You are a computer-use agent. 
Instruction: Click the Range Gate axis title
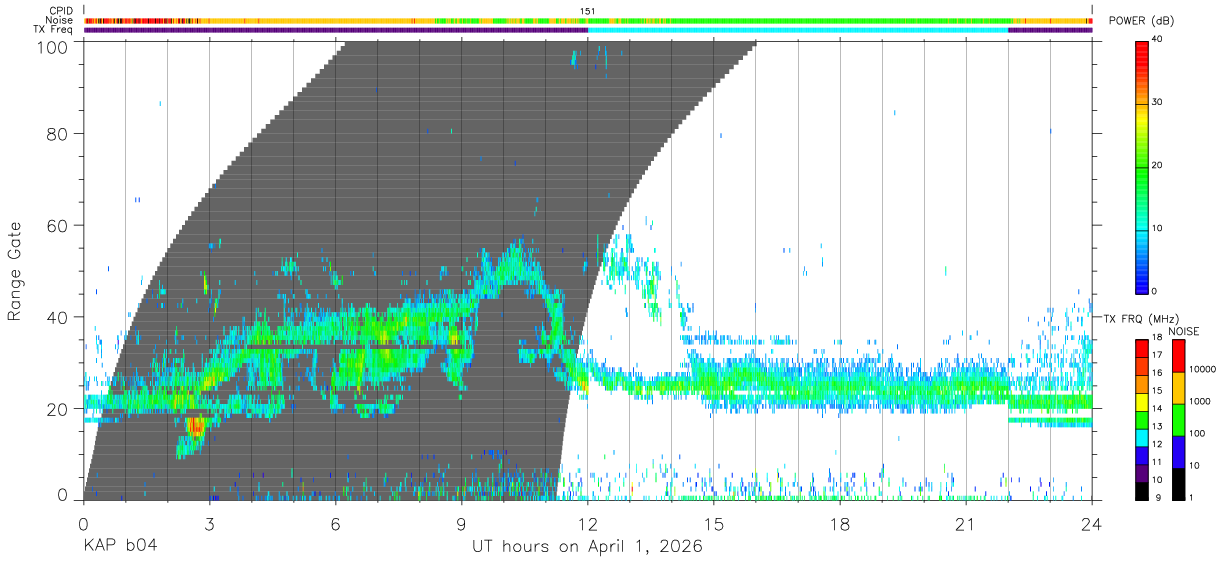point(15,271)
